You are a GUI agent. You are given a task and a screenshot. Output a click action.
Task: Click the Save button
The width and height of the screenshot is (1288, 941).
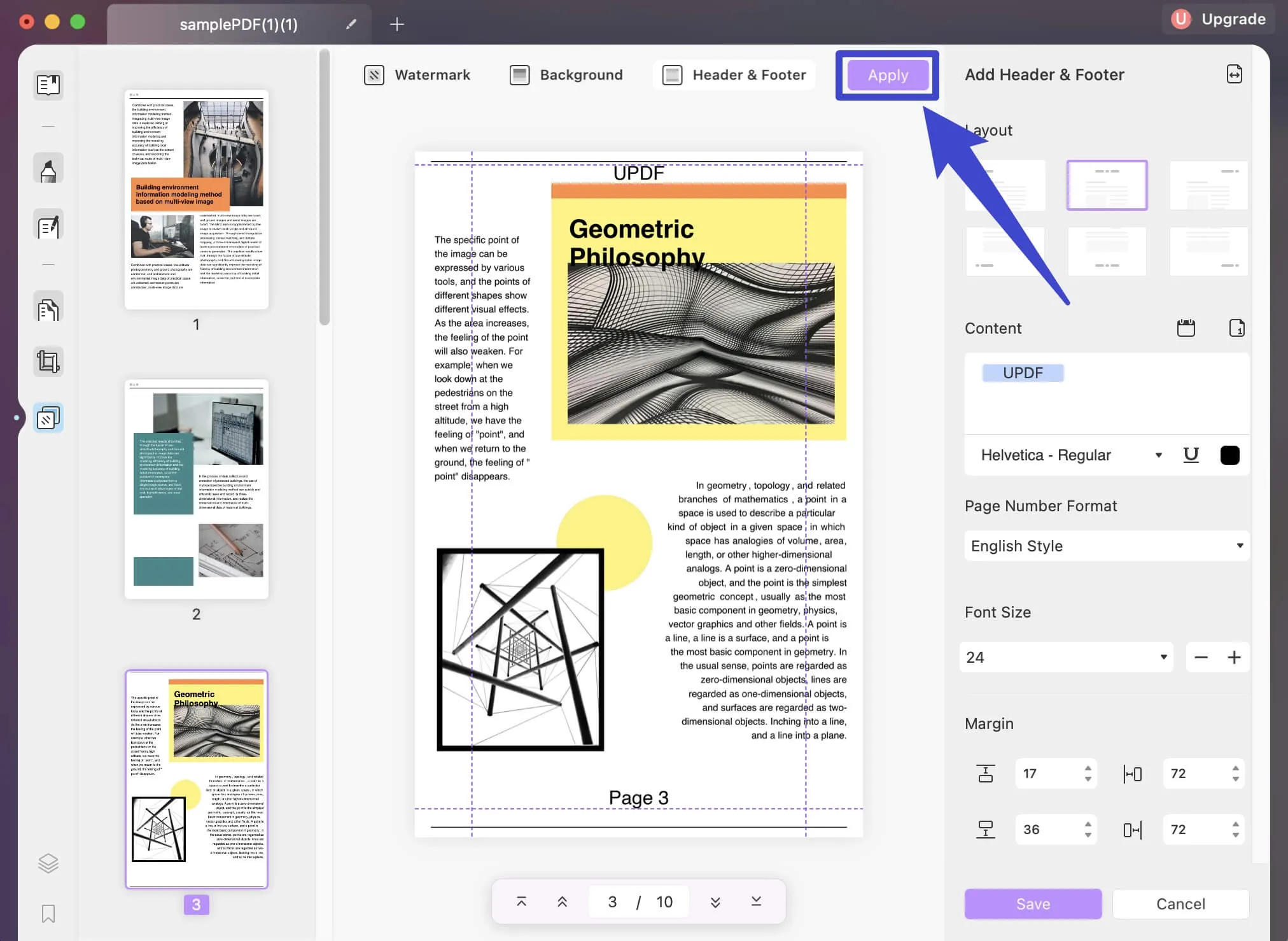tap(1033, 903)
